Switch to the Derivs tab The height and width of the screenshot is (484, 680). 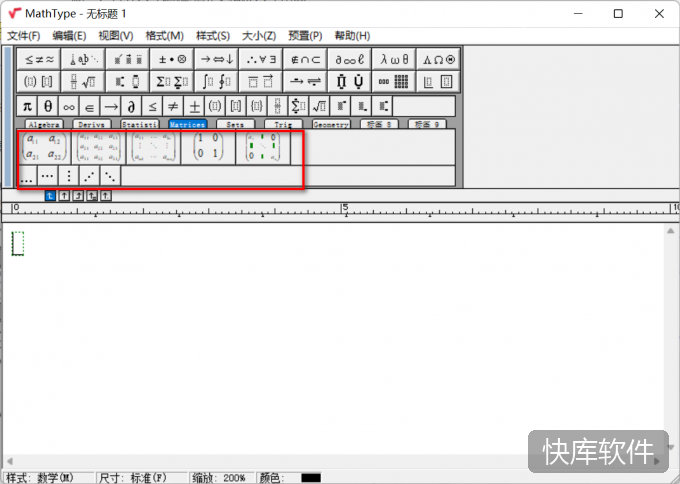coord(92,124)
